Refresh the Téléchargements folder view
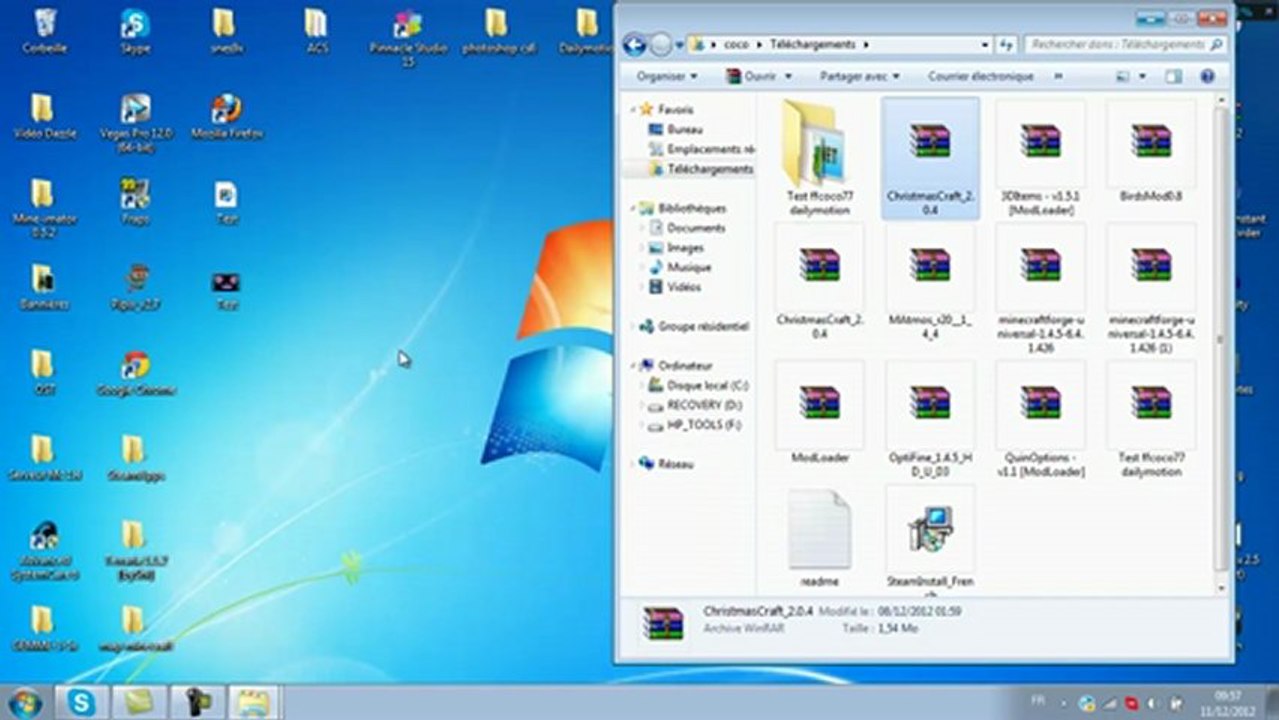 1006,45
